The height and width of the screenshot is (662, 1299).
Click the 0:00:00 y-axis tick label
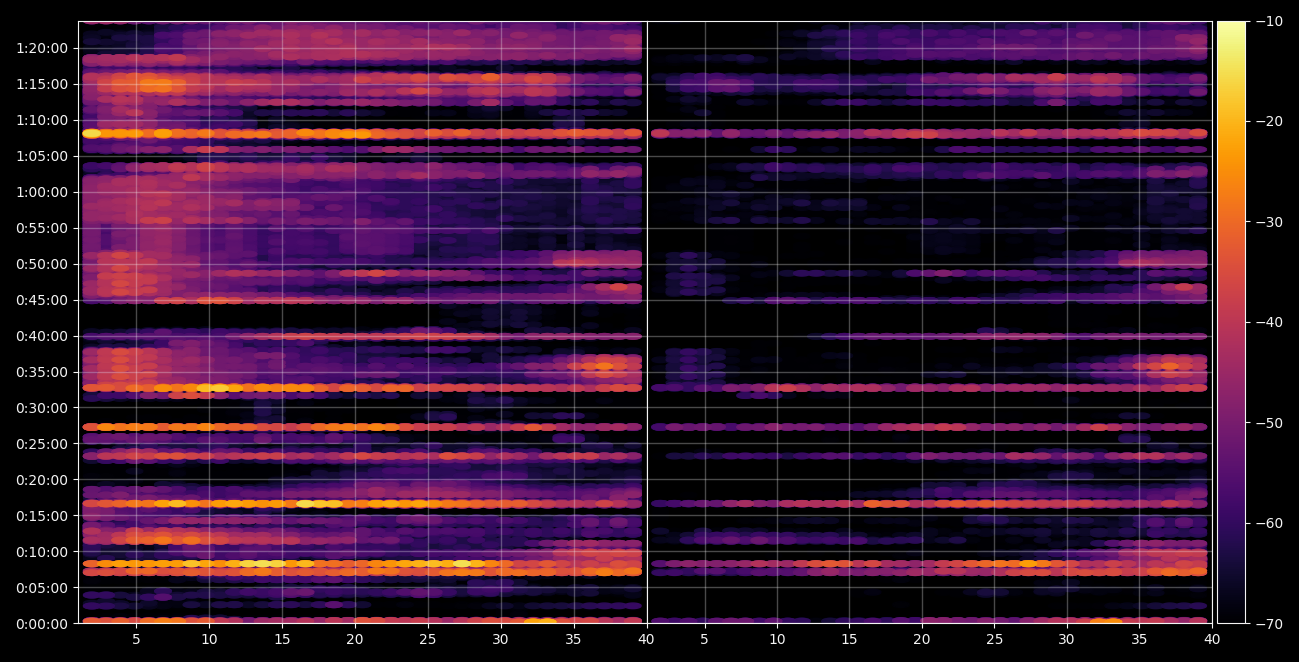[x=42, y=624]
